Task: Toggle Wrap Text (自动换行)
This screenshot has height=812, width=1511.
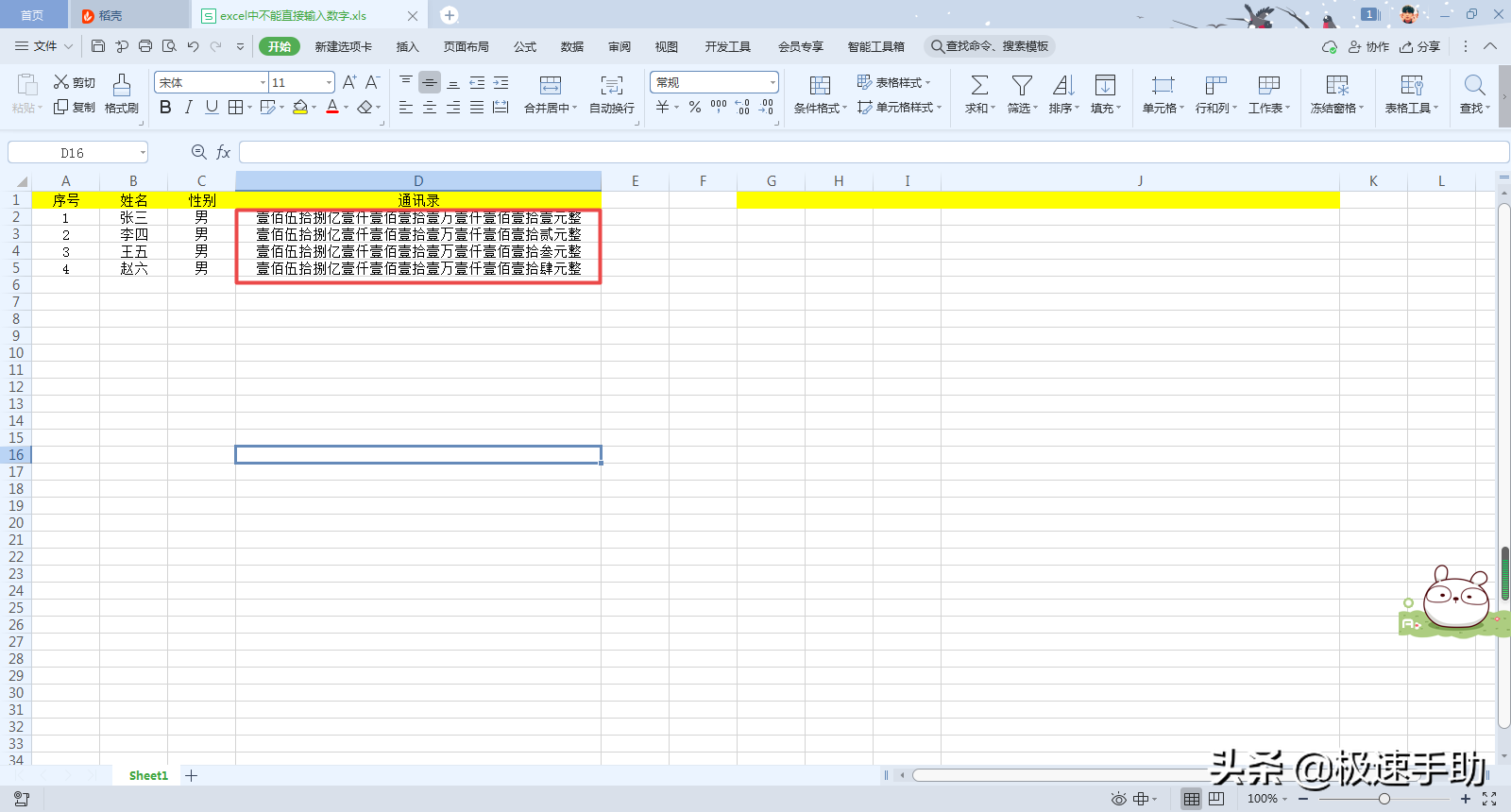Action: coord(612,86)
